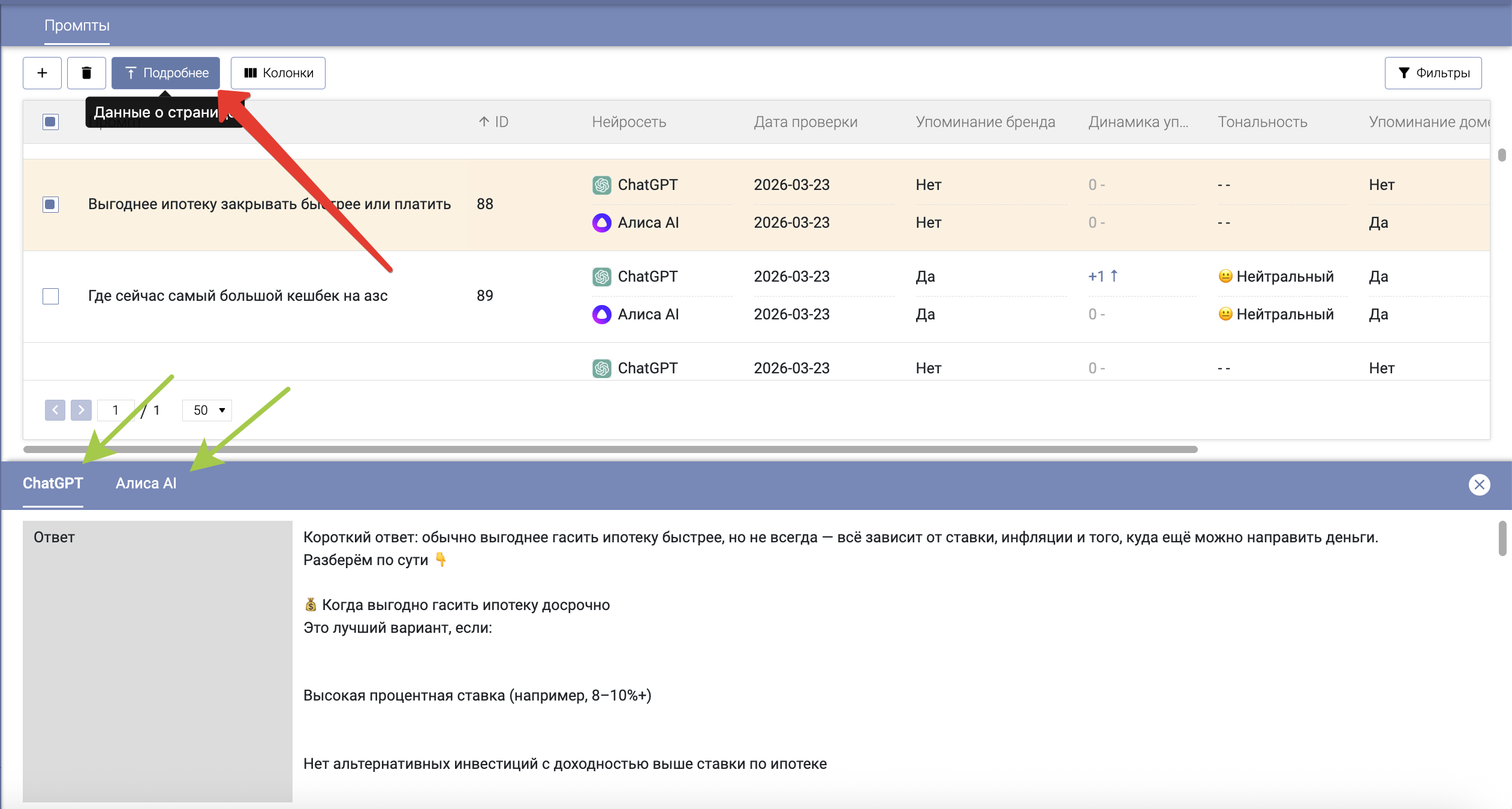Open the 50 rows-per-page dropdown

tap(207, 410)
